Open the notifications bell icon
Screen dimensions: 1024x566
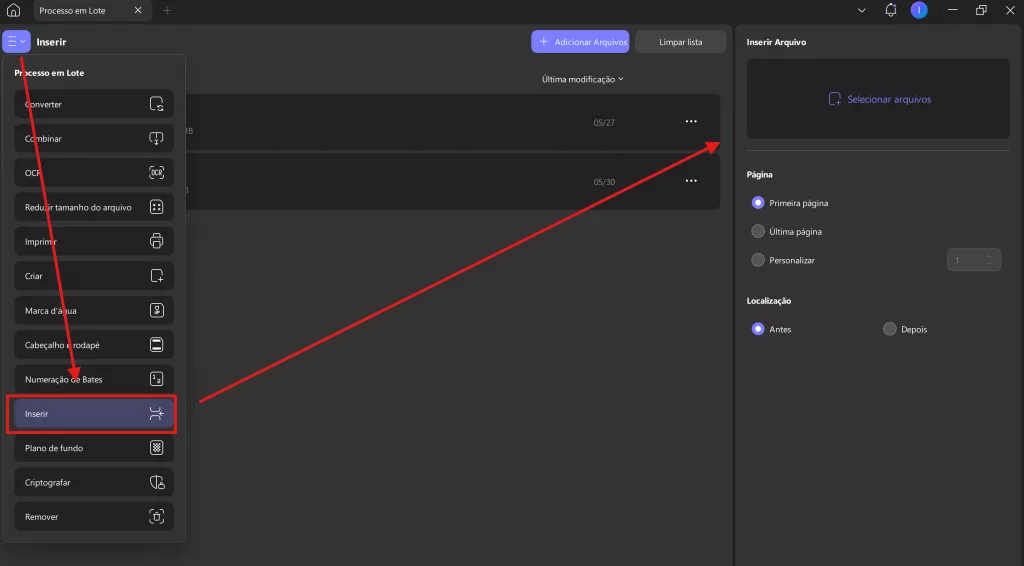click(890, 10)
